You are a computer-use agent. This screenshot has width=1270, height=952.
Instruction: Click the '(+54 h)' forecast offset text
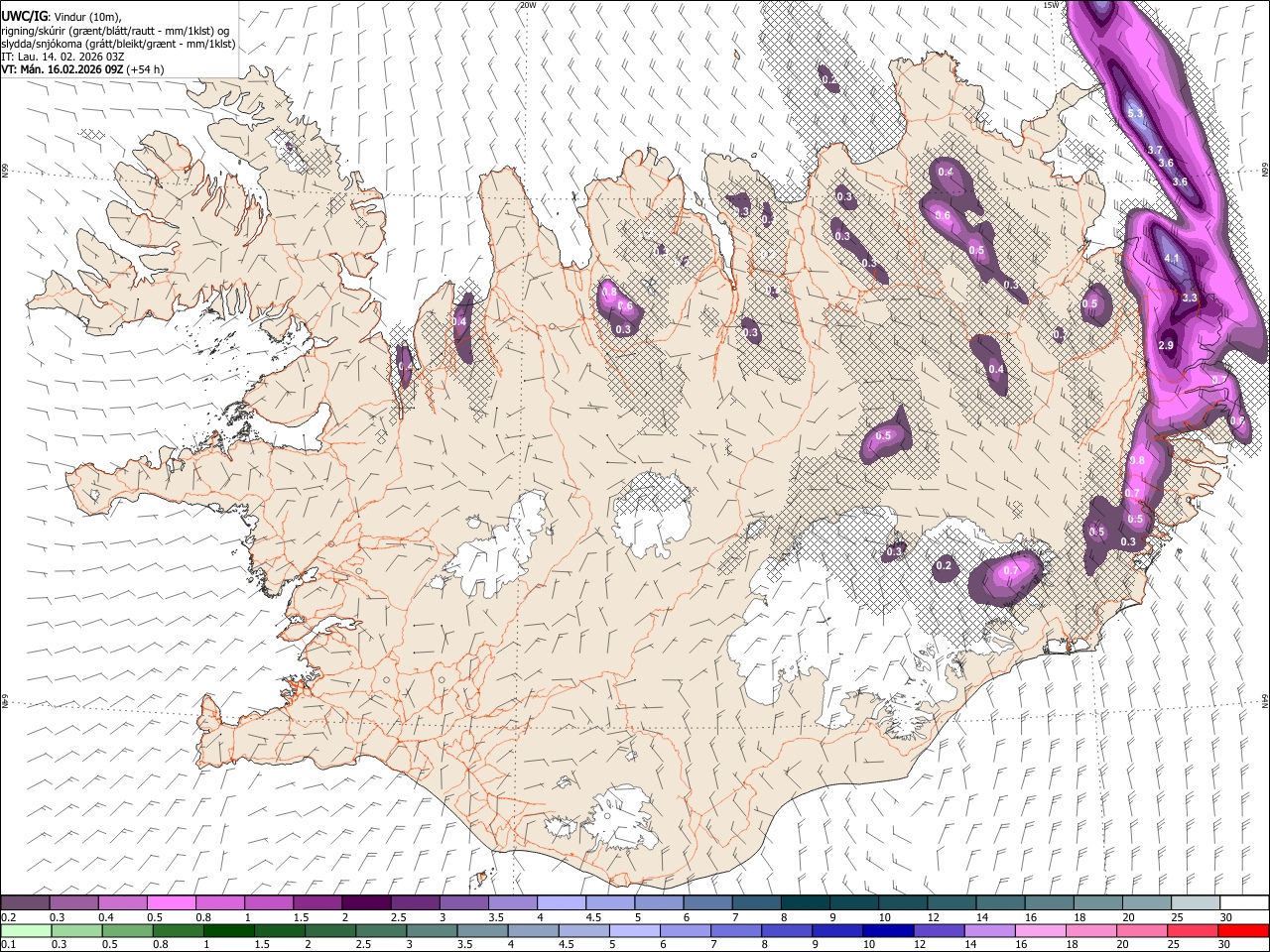145,69
